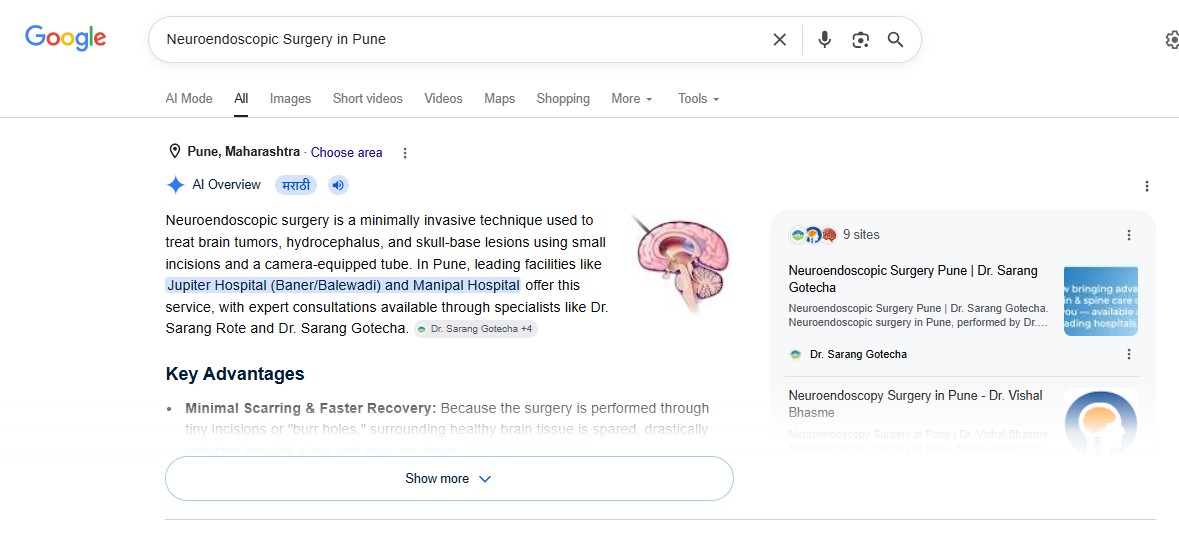Clear the search box with X icon
1179x542 pixels.
tap(780, 40)
